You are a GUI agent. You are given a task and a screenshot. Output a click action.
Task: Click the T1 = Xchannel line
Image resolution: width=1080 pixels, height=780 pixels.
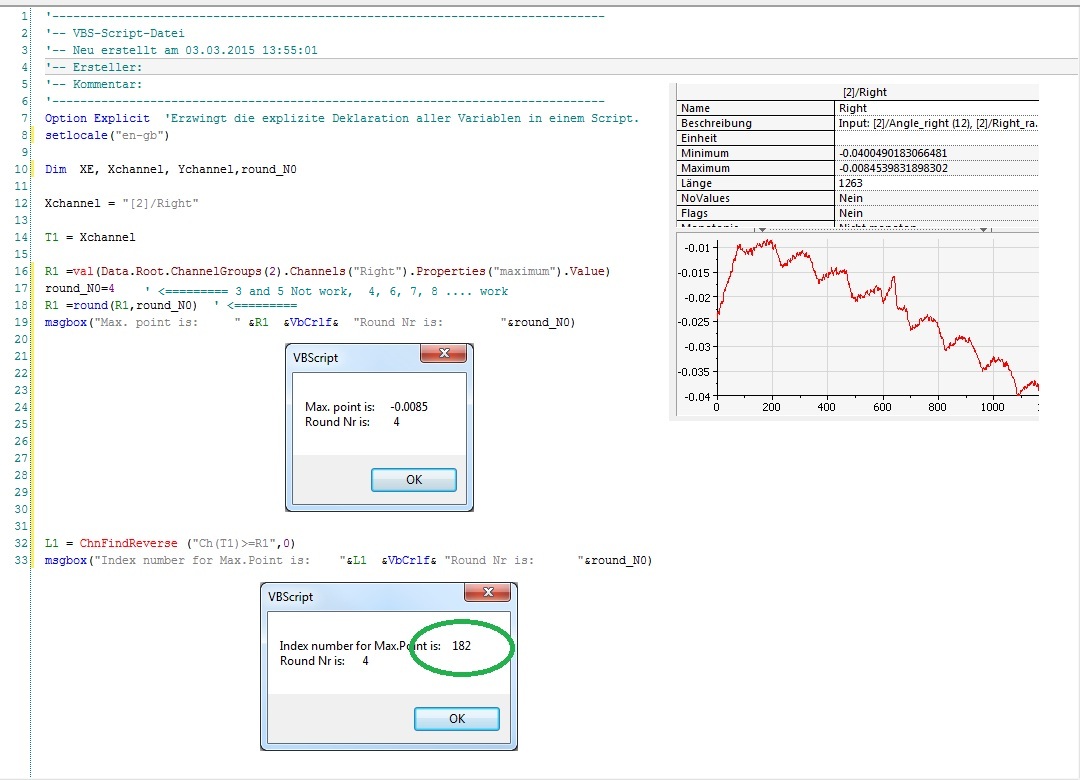click(90, 237)
